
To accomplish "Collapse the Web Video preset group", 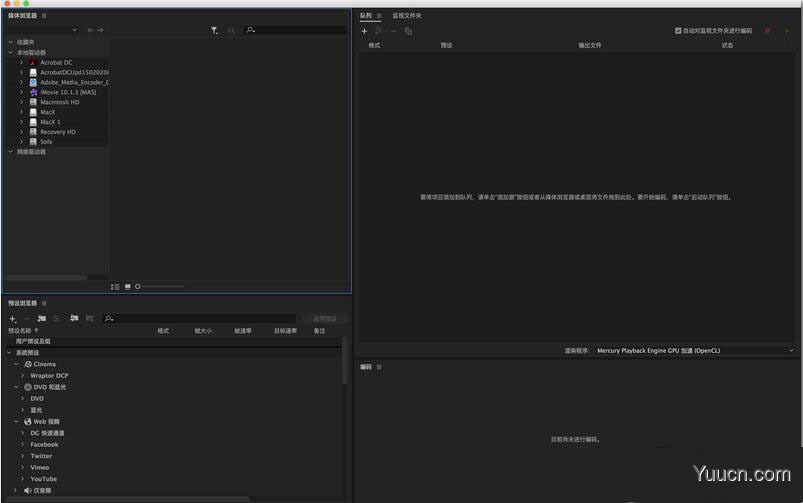I will pos(16,422).
